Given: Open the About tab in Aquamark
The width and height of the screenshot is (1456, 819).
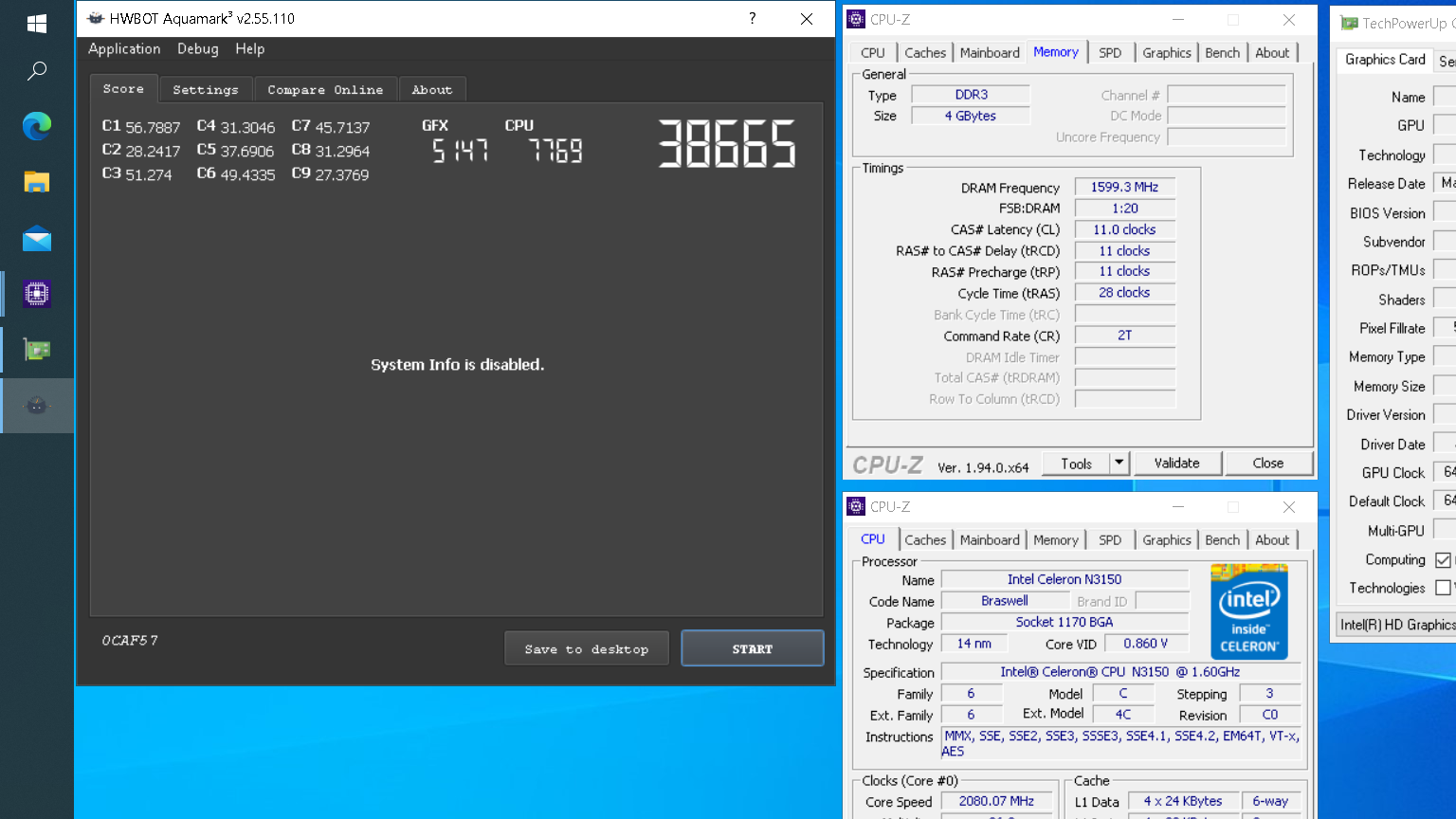Looking at the screenshot, I should (432, 89).
